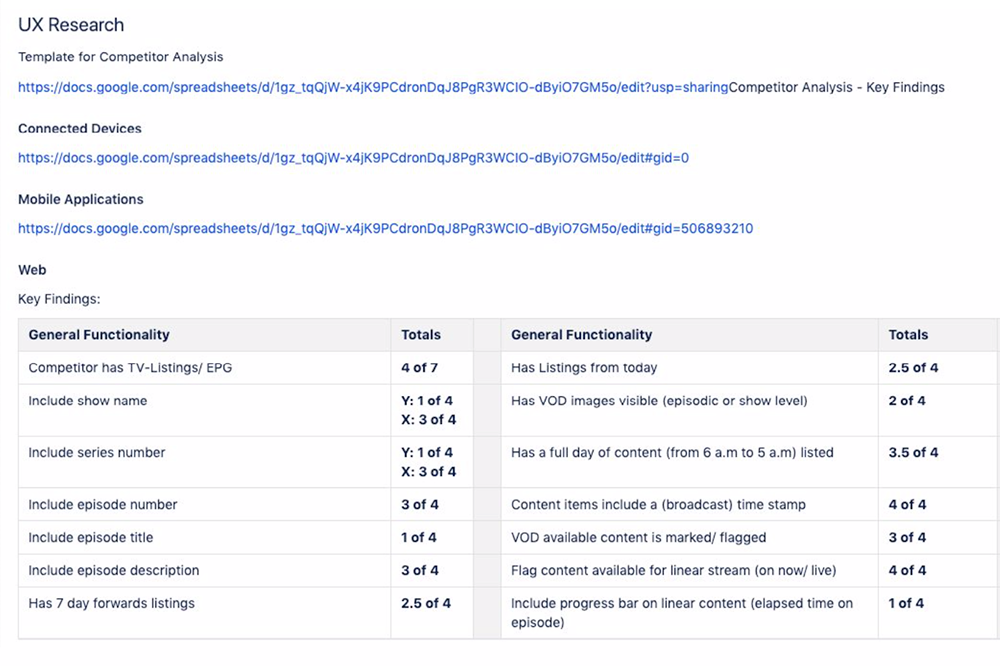
Task: Click the left Totals column header
Action: tap(432, 335)
